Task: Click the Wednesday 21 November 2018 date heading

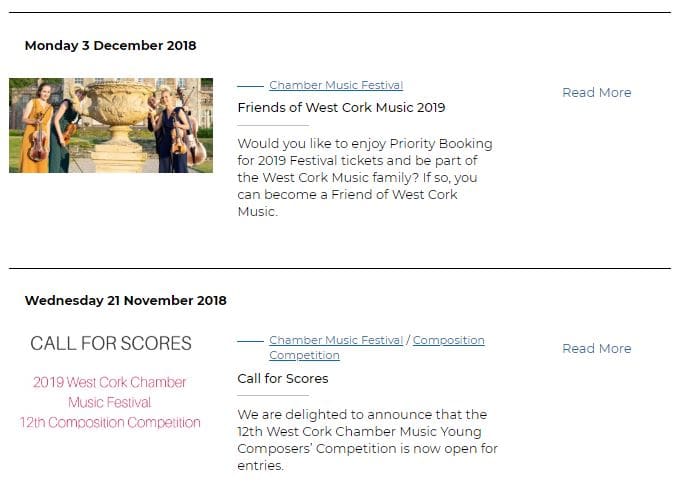Action: (126, 300)
